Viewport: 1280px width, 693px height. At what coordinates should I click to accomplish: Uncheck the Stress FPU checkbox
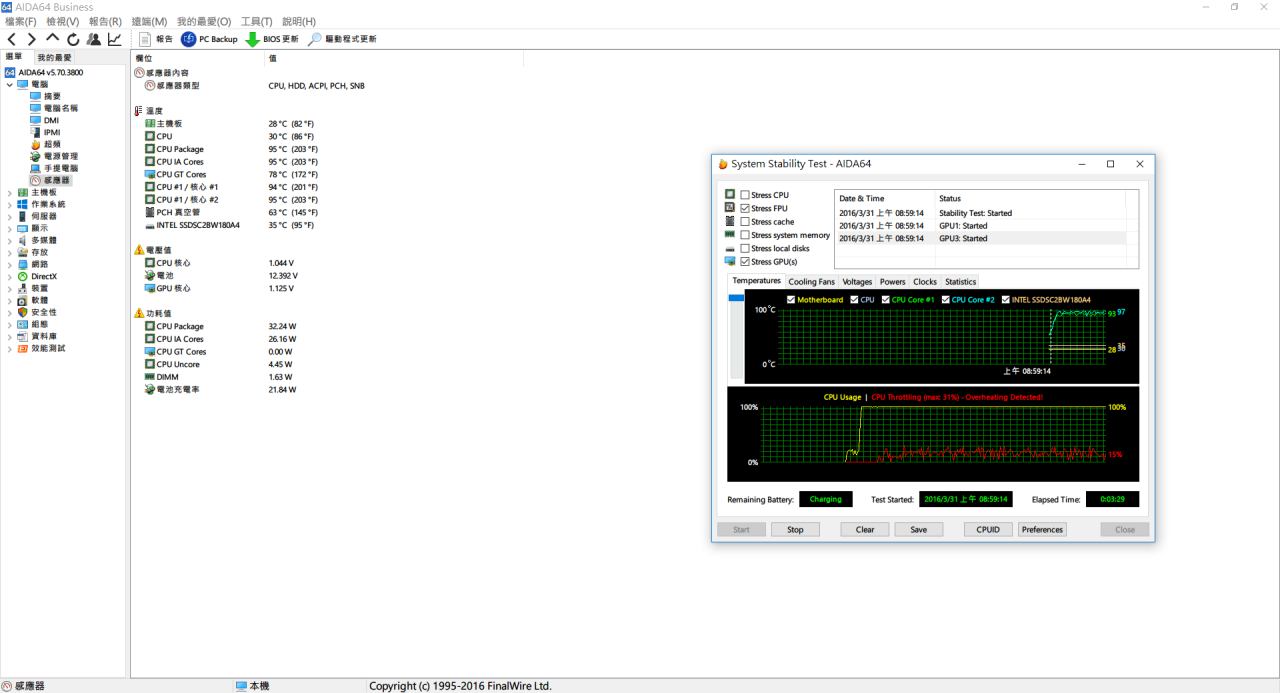[744, 208]
